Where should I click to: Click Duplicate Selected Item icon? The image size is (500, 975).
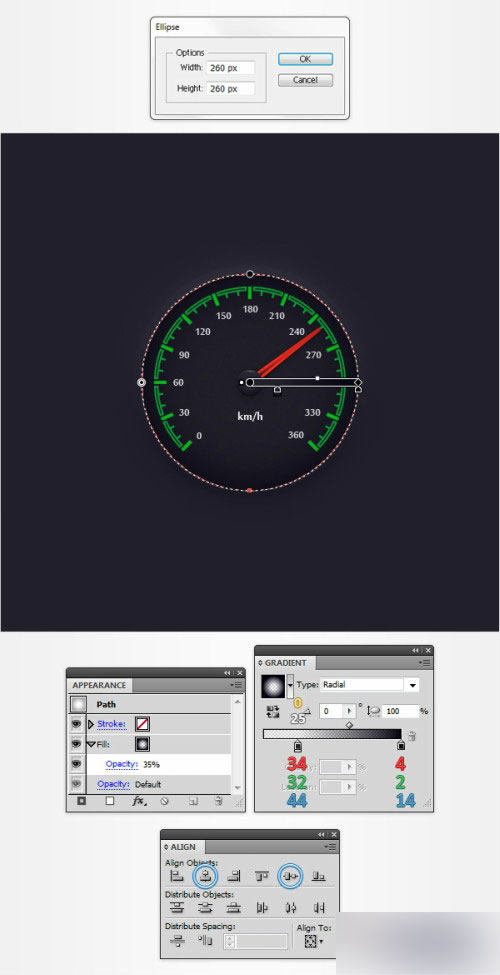click(x=193, y=802)
